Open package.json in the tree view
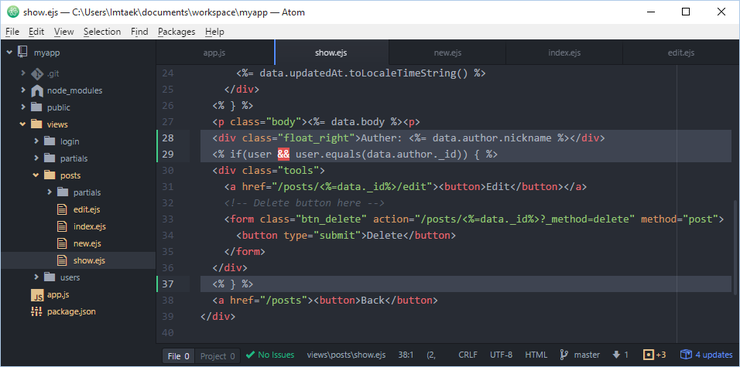 pyautogui.click(x=72, y=311)
